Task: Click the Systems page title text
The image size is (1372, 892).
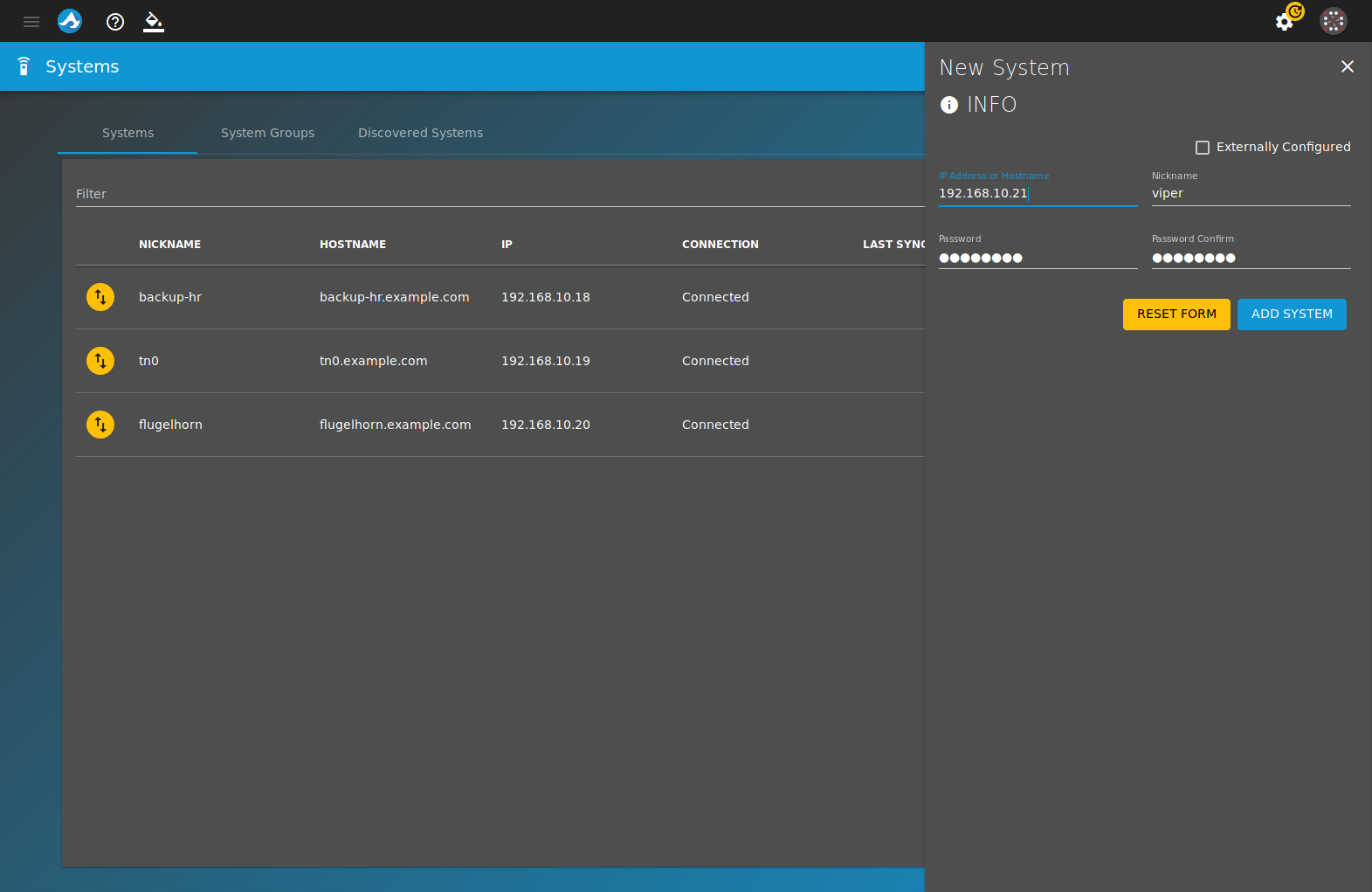Action: (x=82, y=66)
